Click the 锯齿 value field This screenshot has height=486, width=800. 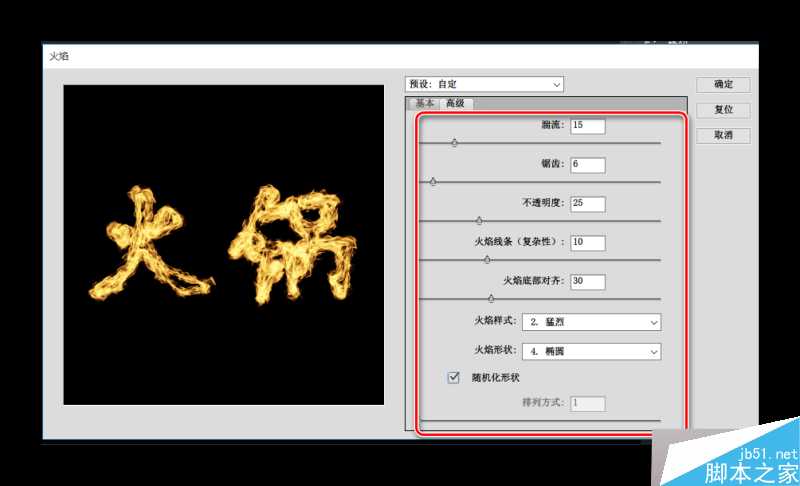coord(587,165)
